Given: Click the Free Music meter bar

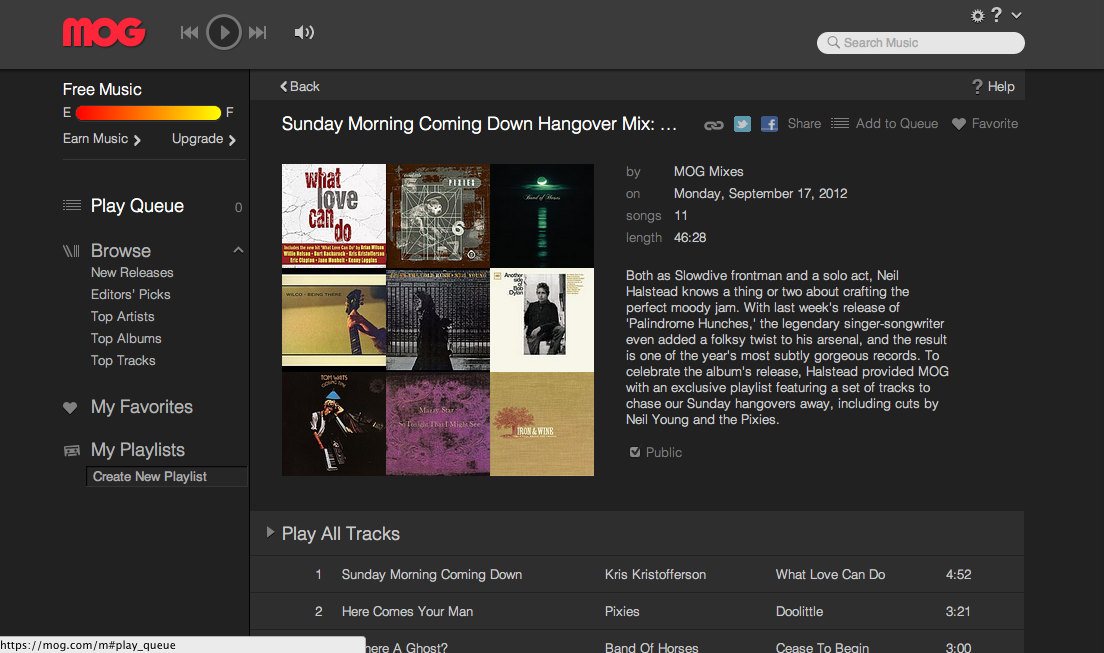Looking at the screenshot, I should [x=148, y=113].
